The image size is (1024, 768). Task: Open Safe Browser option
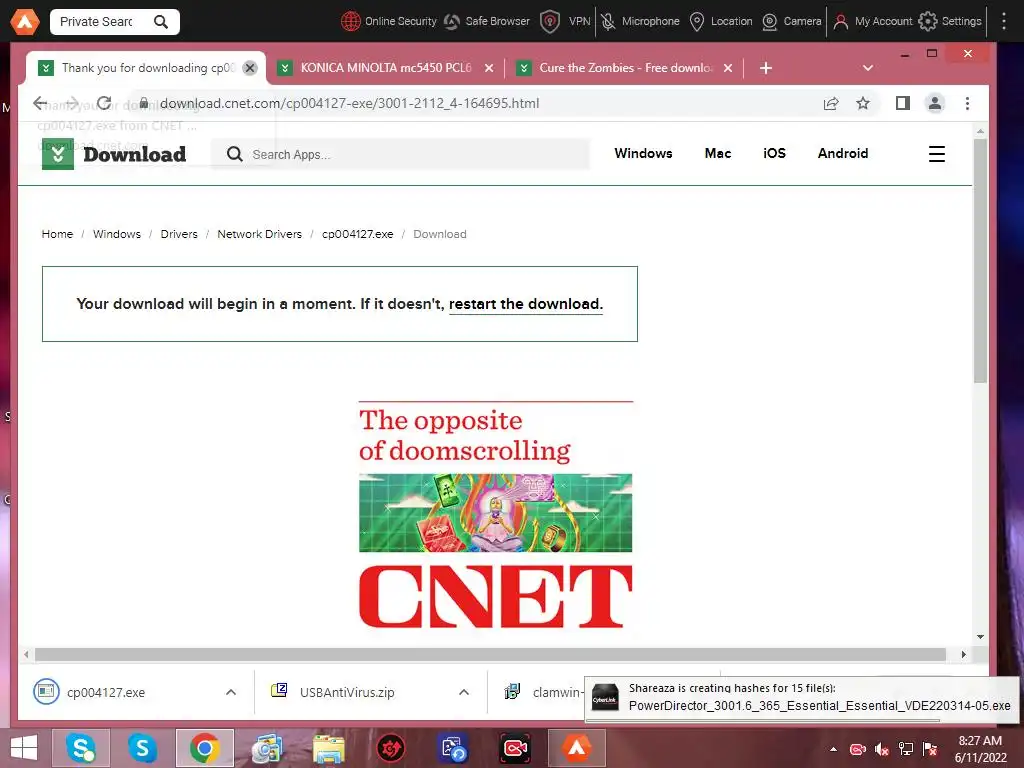coord(487,22)
